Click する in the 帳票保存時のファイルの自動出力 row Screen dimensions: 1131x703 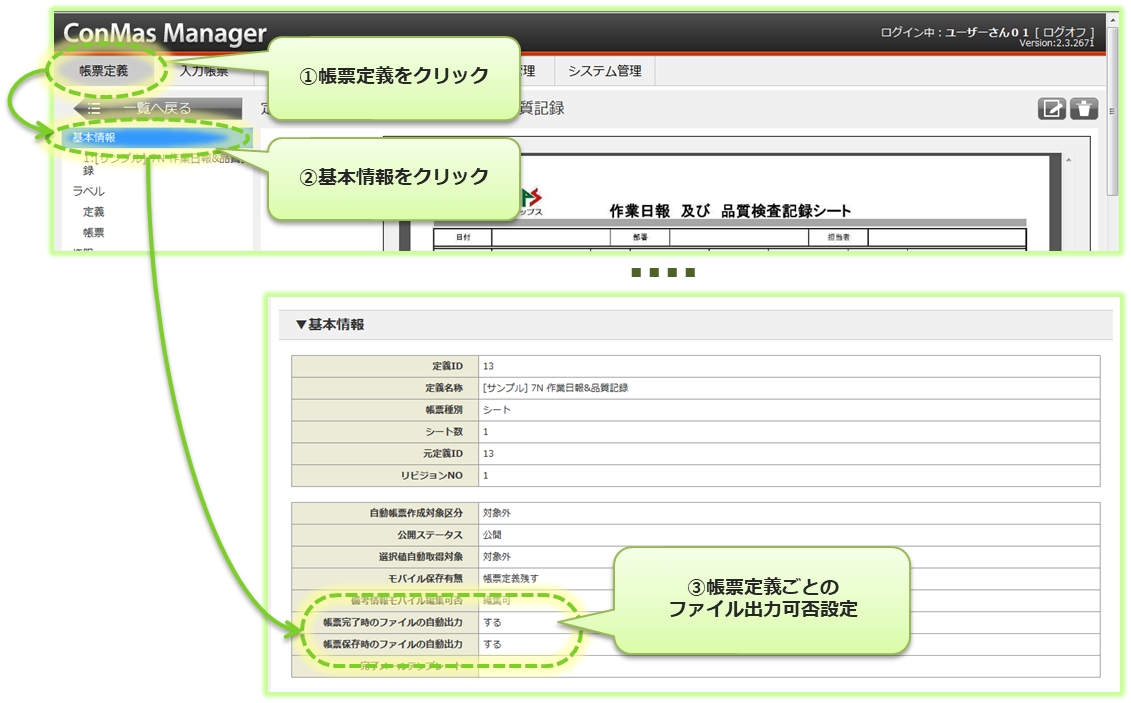coord(492,644)
